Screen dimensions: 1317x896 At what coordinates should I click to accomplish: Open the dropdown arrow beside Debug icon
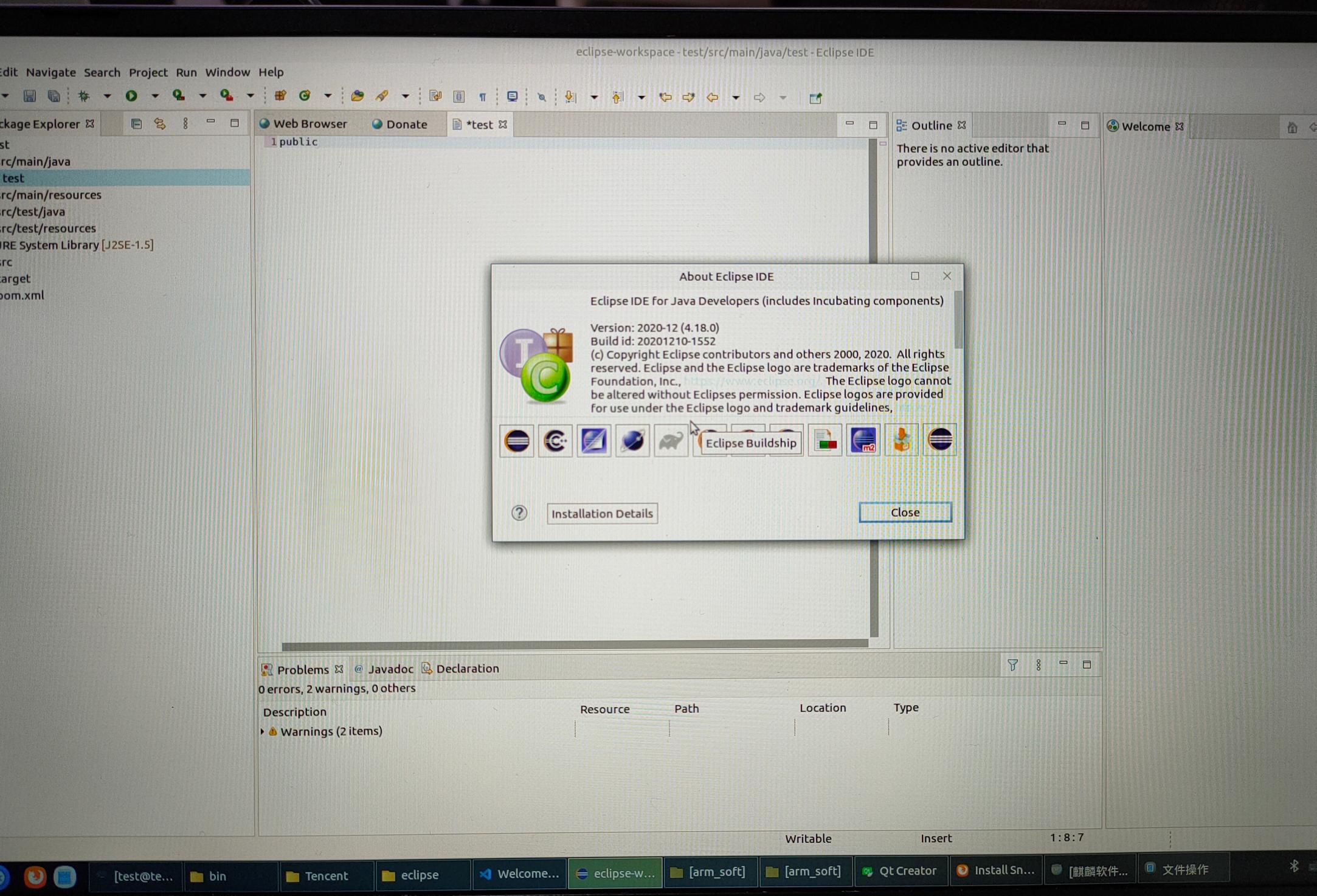point(107,96)
